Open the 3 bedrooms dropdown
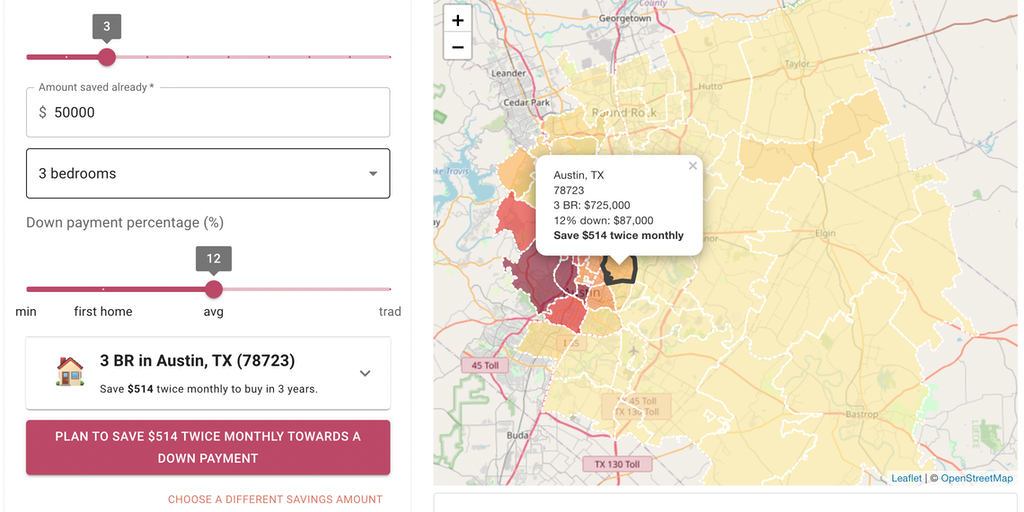The height and width of the screenshot is (512, 1024). point(208,174)
